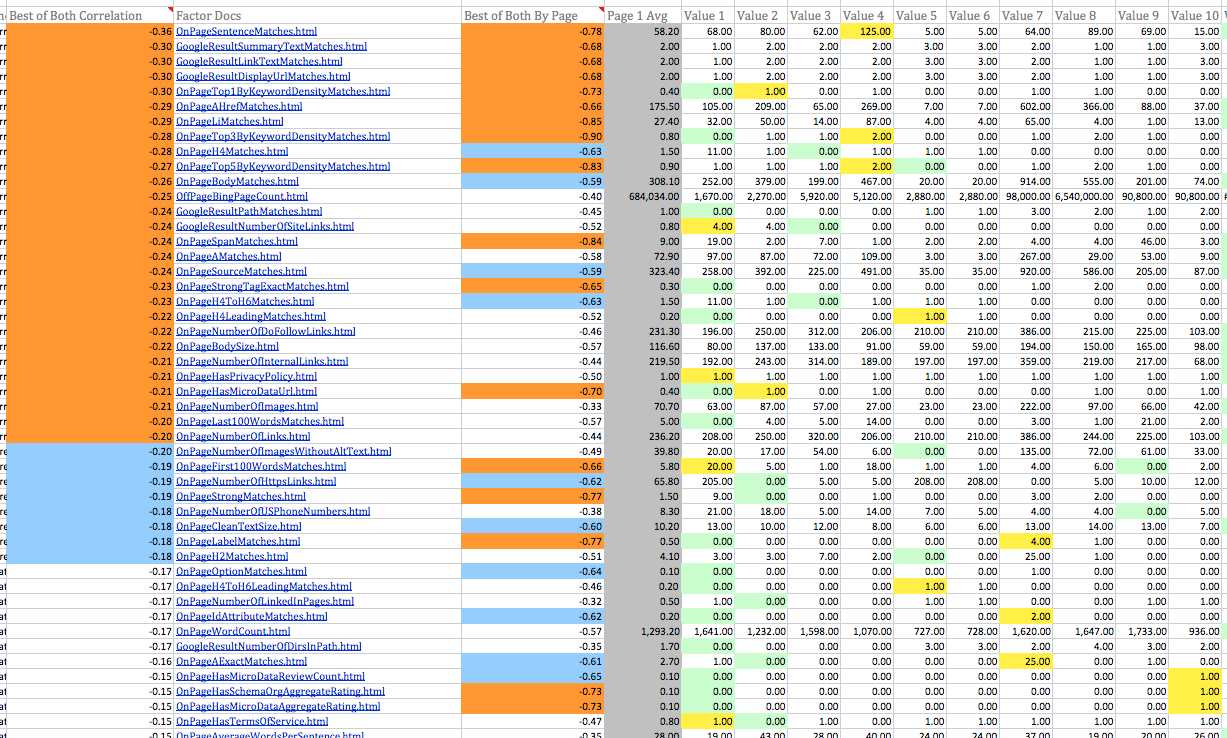Open the OnPageCleanTextSize.html link
The image size is (1227, 738).
[238, 527]
